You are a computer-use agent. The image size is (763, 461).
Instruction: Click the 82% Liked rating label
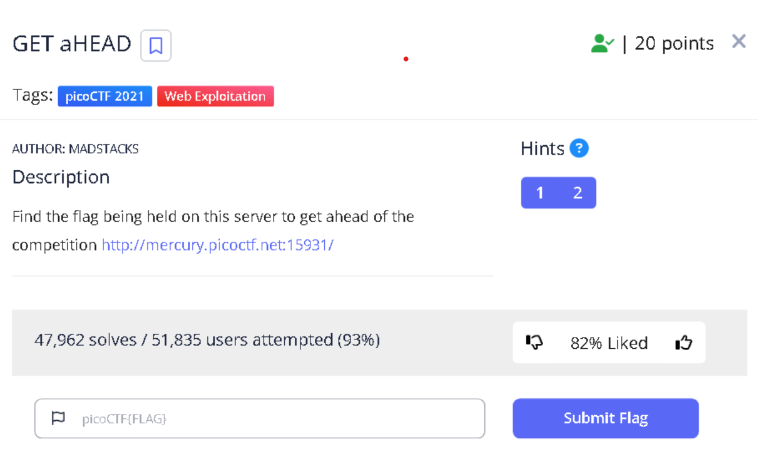609,343
